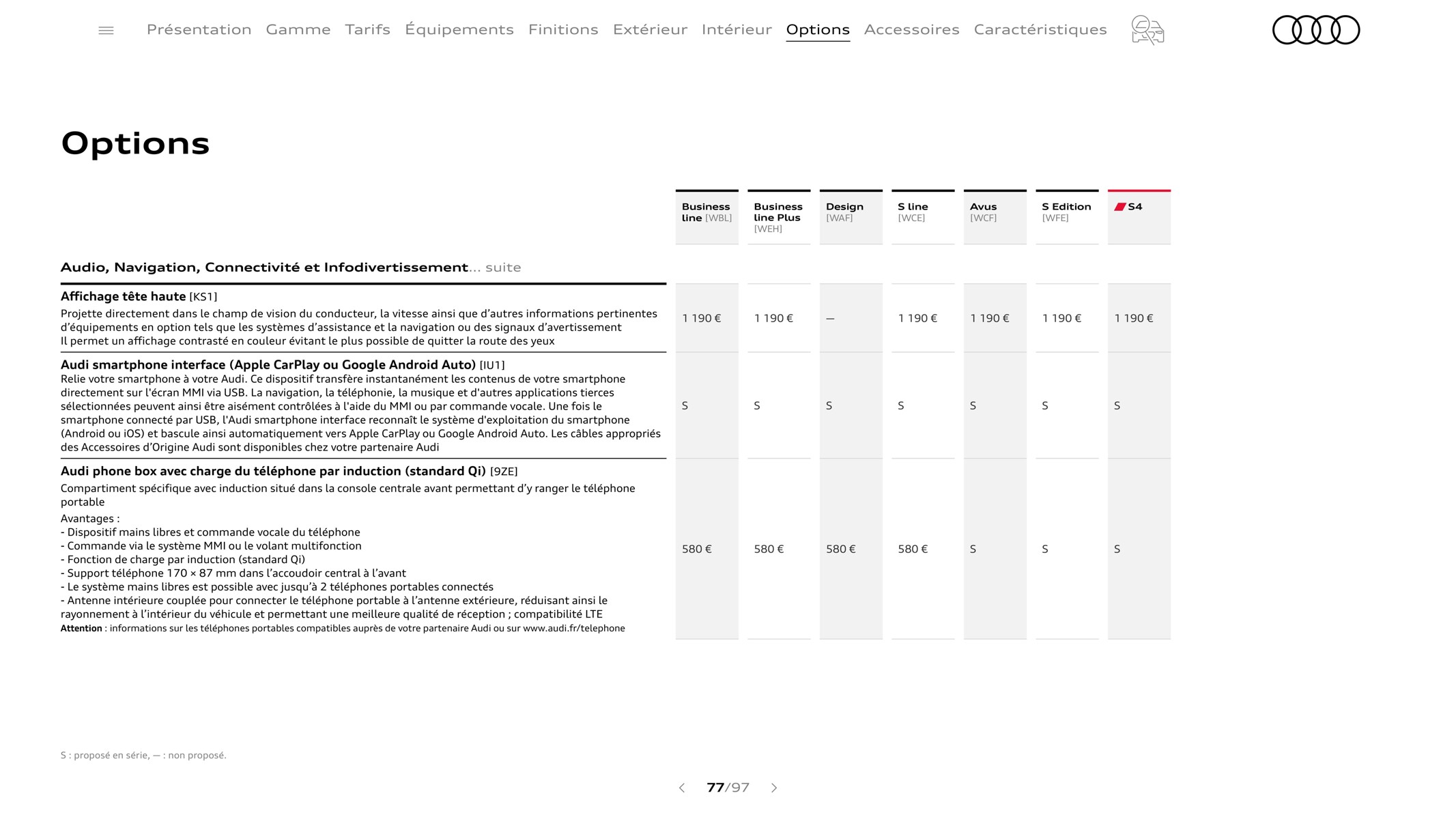Click the S line [WCE] column header
Image resolution: width=1456 pixels, height=819 pixels.
923,216
